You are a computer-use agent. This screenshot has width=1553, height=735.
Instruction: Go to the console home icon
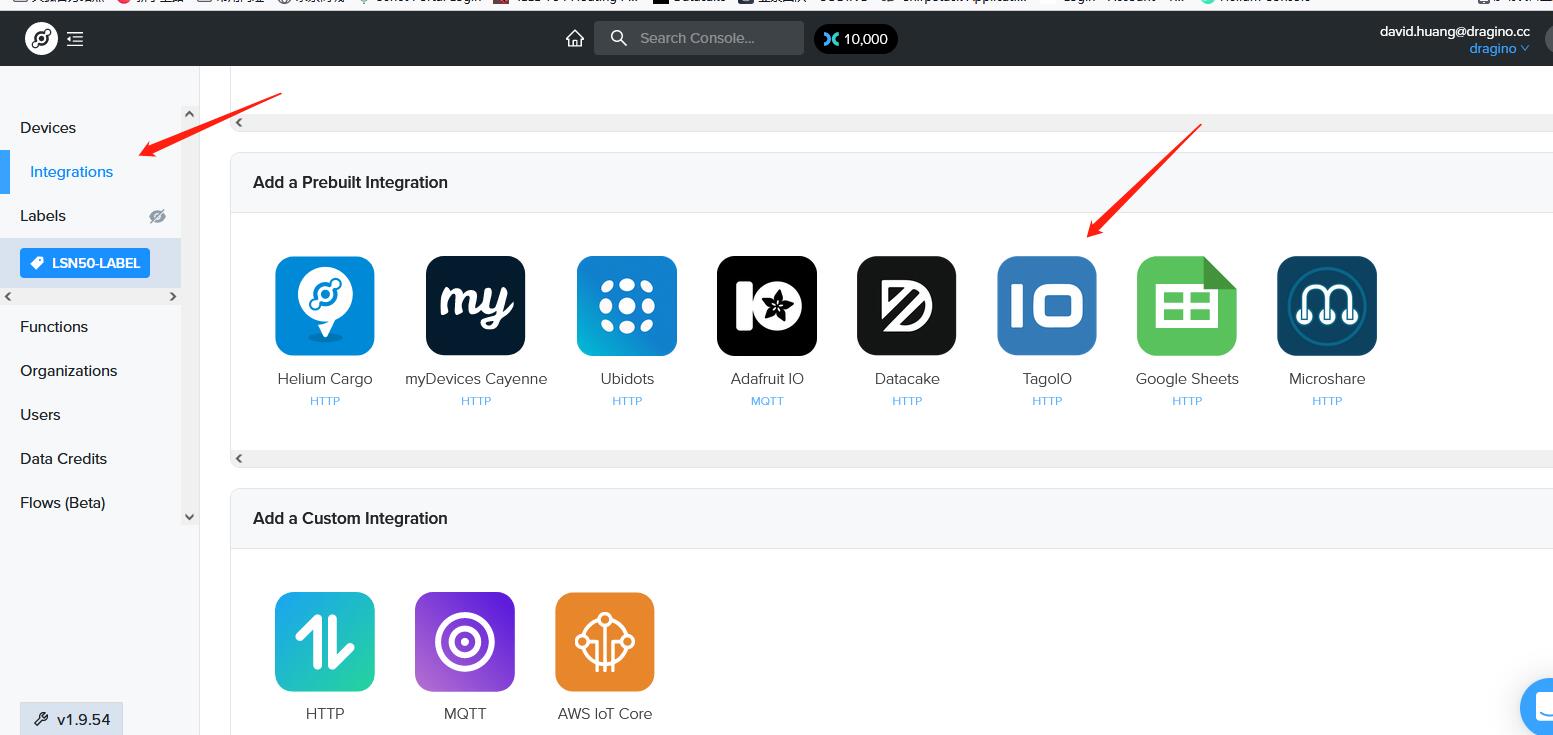point(575,38)
